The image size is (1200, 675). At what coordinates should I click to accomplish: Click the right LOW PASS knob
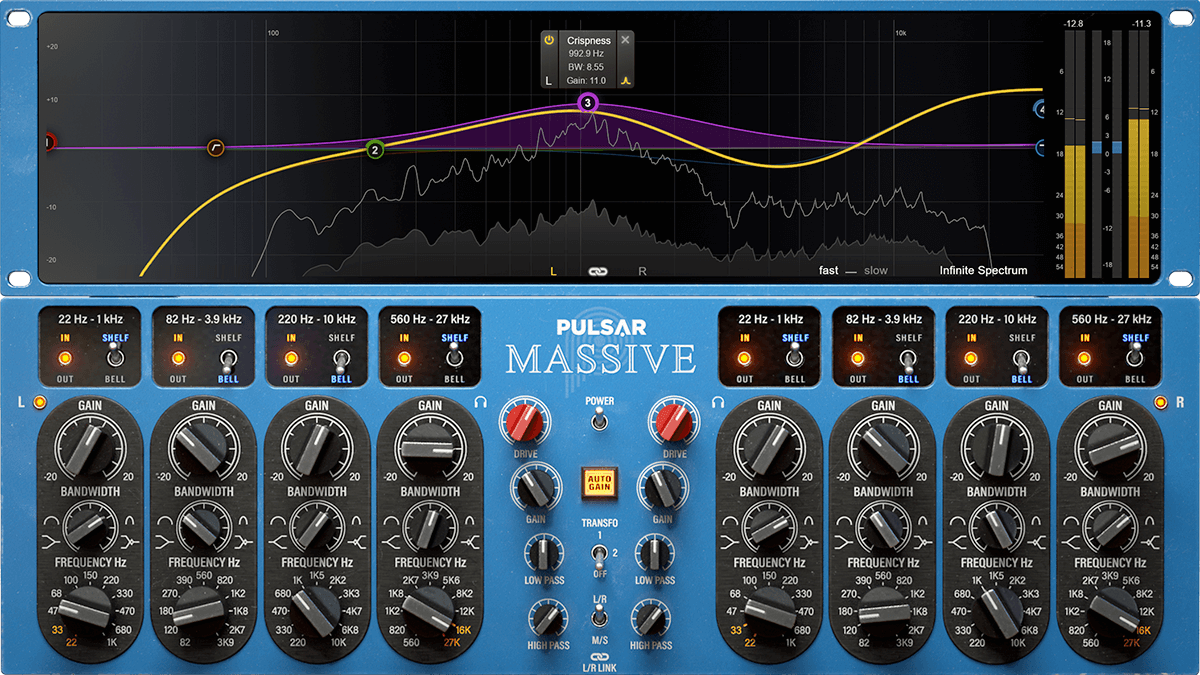[x=656, y=552]
